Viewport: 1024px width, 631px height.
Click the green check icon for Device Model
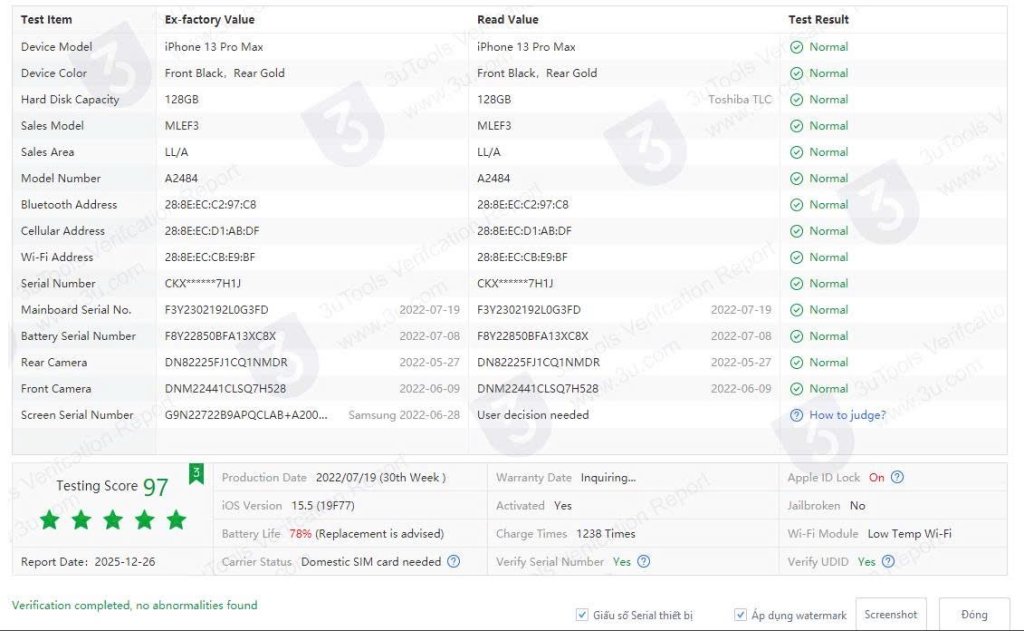pos(796,47)
